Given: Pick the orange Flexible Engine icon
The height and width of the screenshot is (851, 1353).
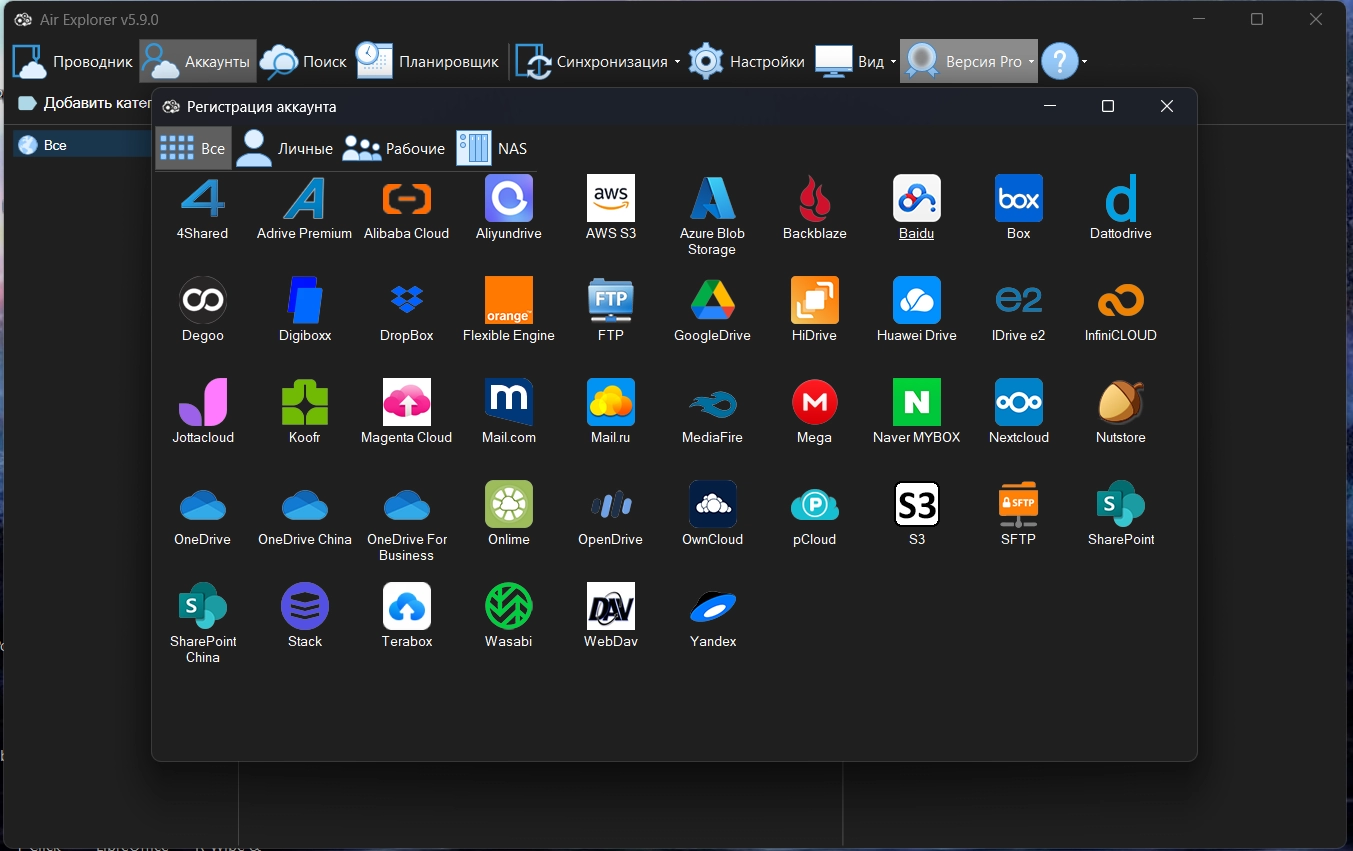Looking at the screenshot, I should click(509, 300).
